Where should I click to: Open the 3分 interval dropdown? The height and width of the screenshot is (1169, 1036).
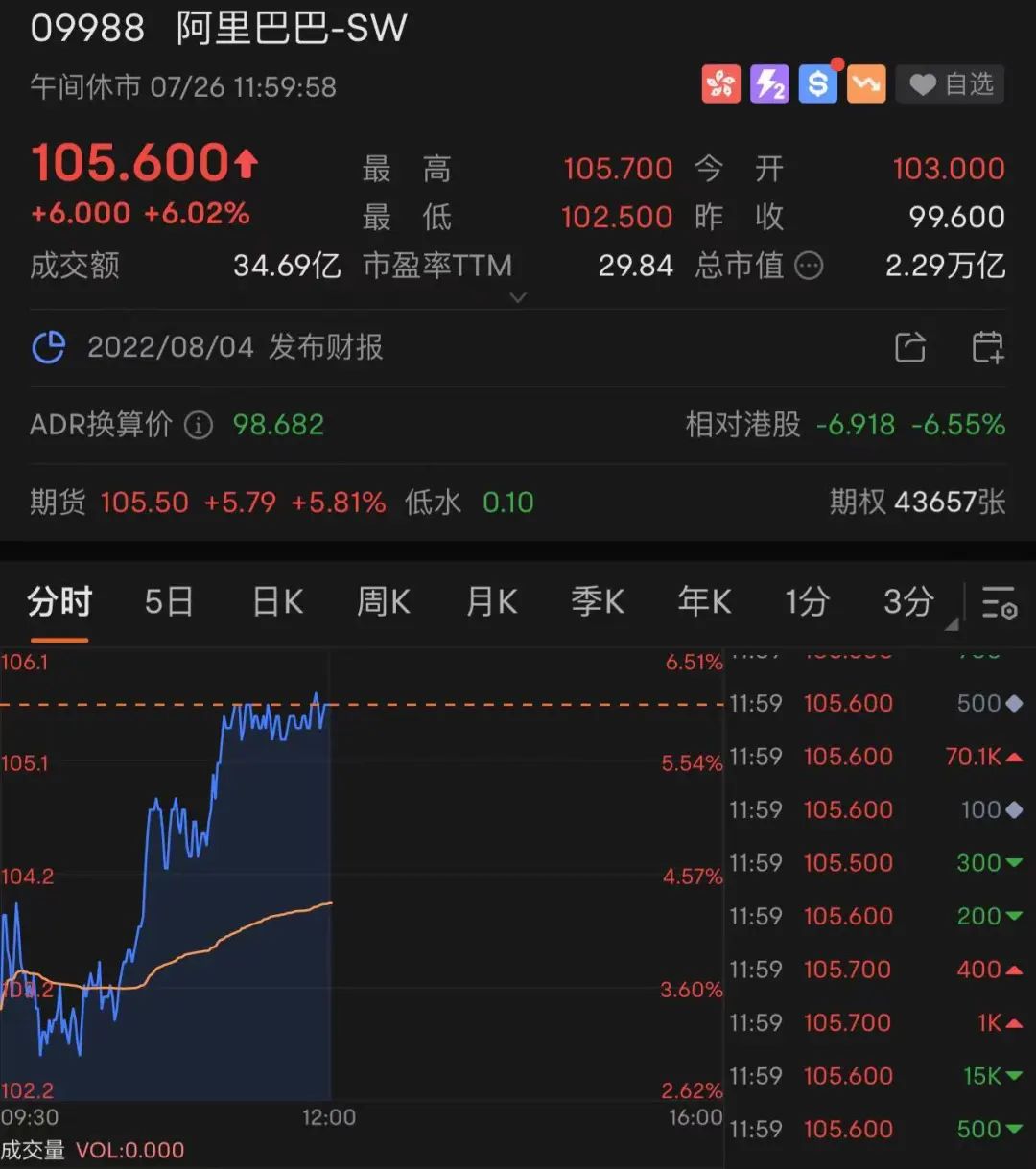(919, 604)
